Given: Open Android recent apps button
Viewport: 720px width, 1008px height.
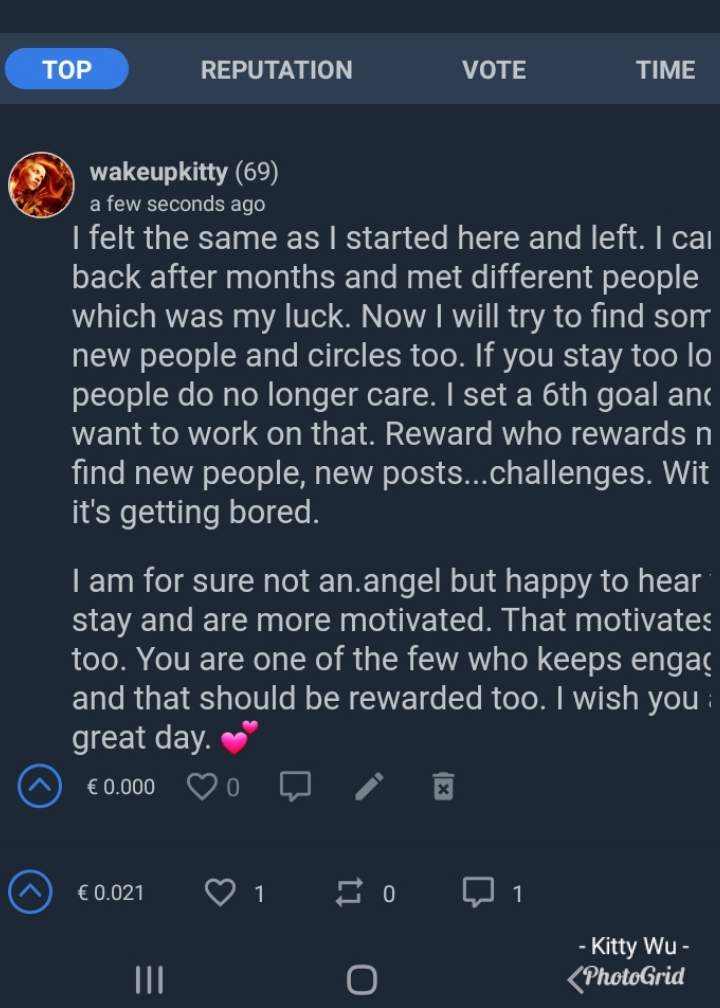Looking at the screenshot, I should point(149,979).
